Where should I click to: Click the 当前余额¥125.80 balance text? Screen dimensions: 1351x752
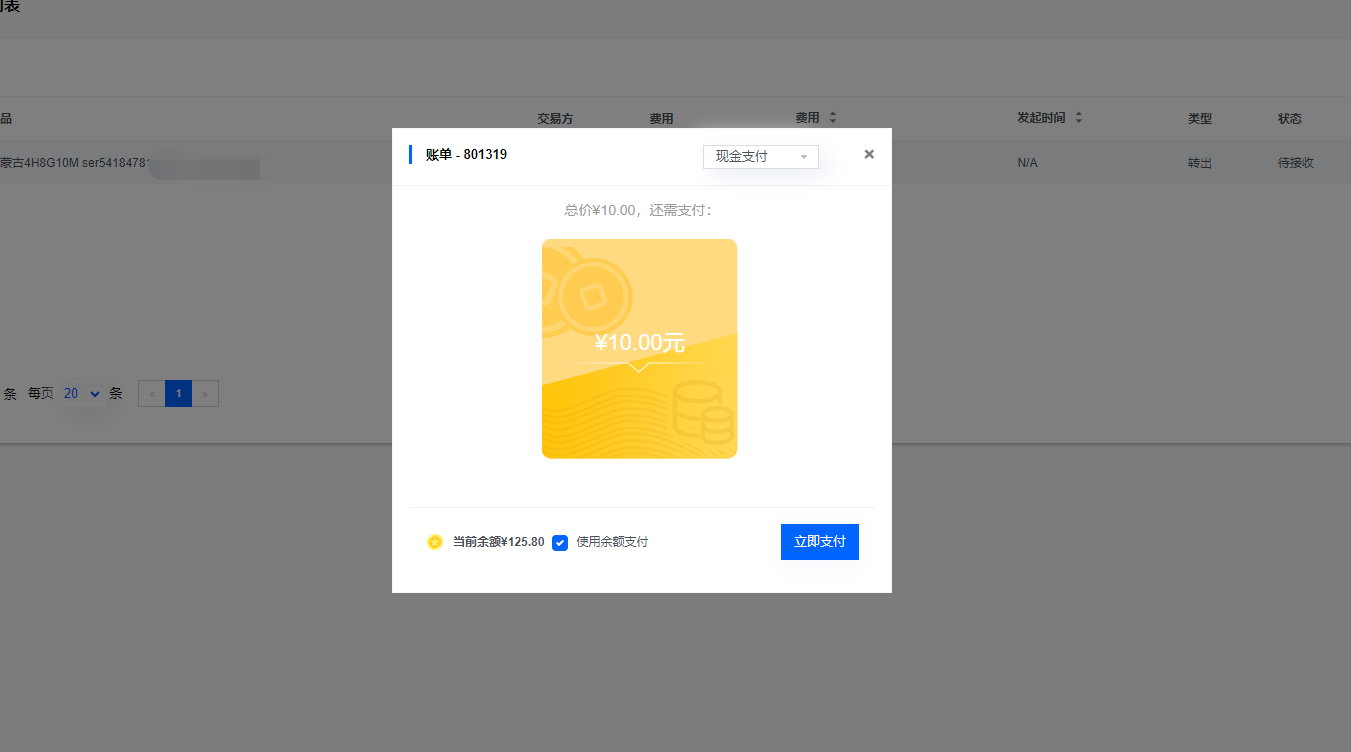point(498,542)
